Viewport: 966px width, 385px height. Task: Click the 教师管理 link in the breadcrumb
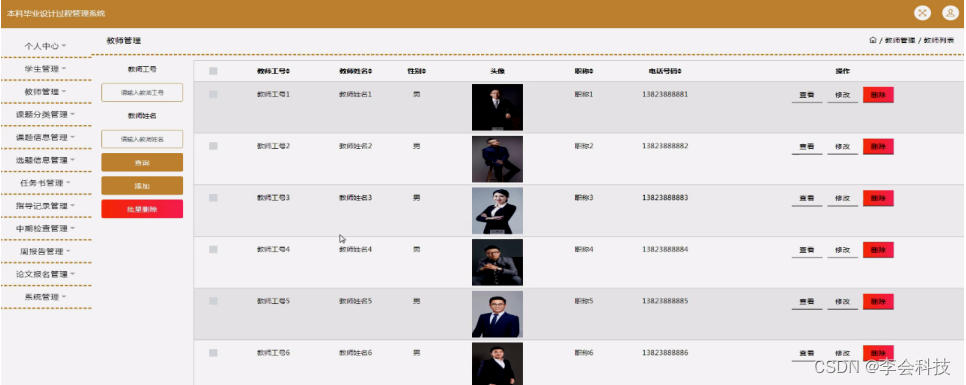pos(899,41)
